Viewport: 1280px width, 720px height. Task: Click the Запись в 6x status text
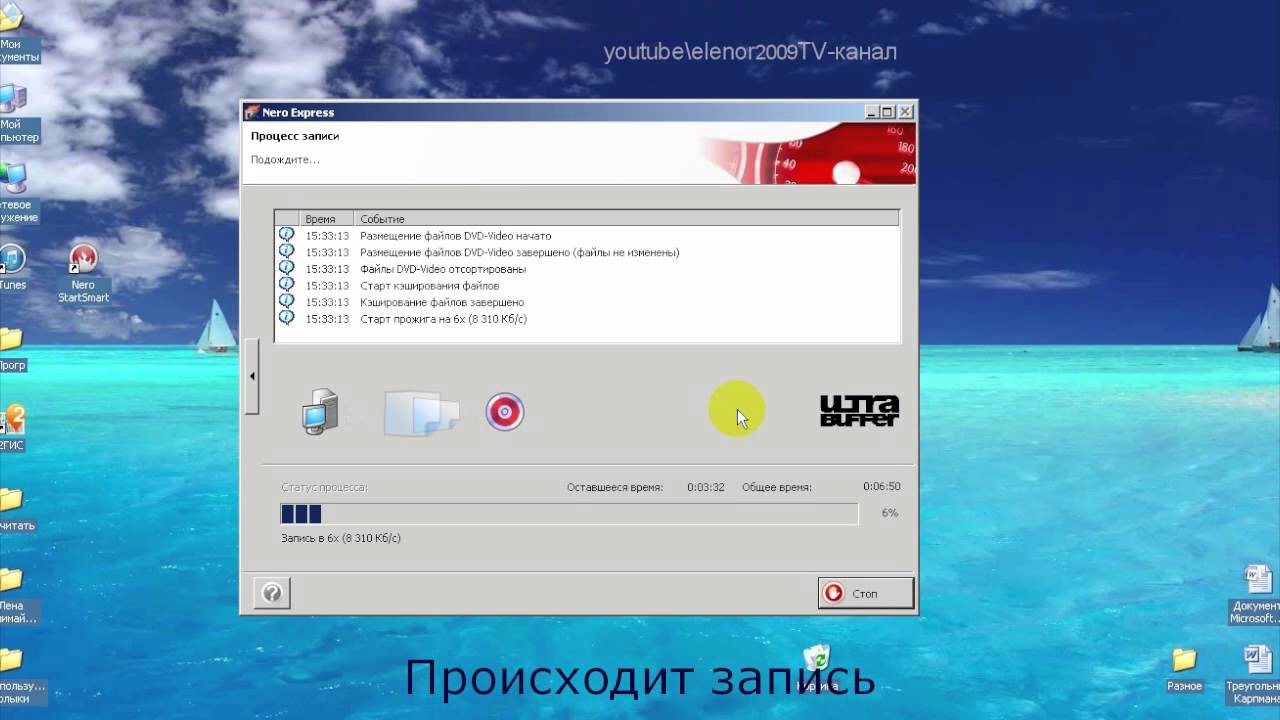point(341,538)
